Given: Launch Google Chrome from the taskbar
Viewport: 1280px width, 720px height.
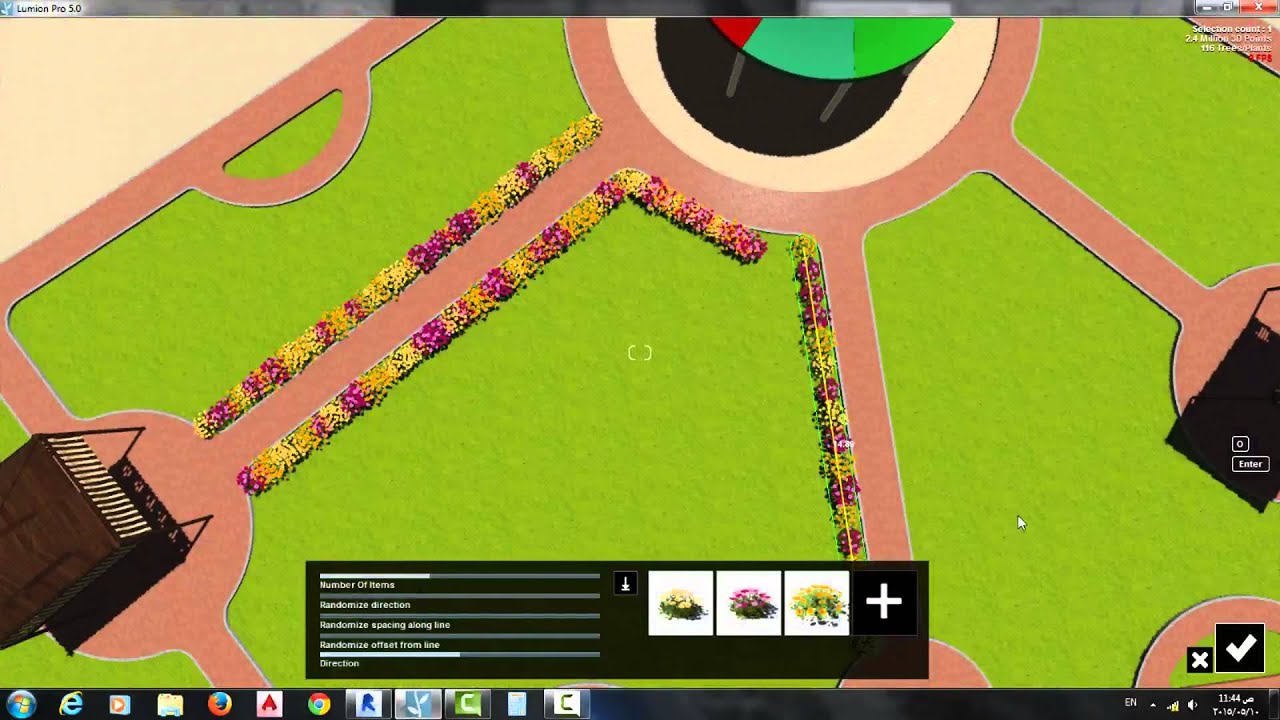Looking at the screenshot, I should 319,704.
